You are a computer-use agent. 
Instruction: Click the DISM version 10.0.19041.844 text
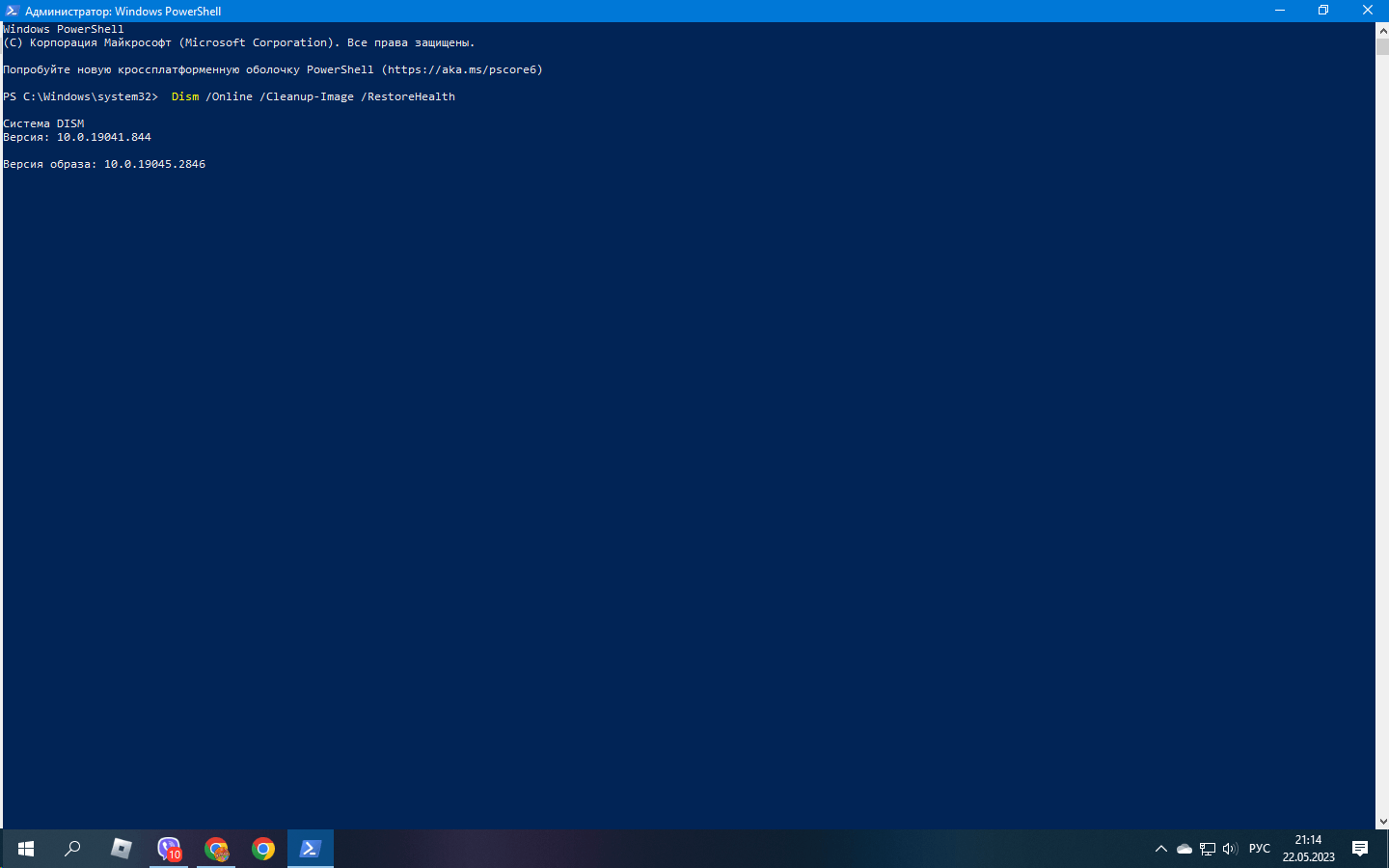104,137
